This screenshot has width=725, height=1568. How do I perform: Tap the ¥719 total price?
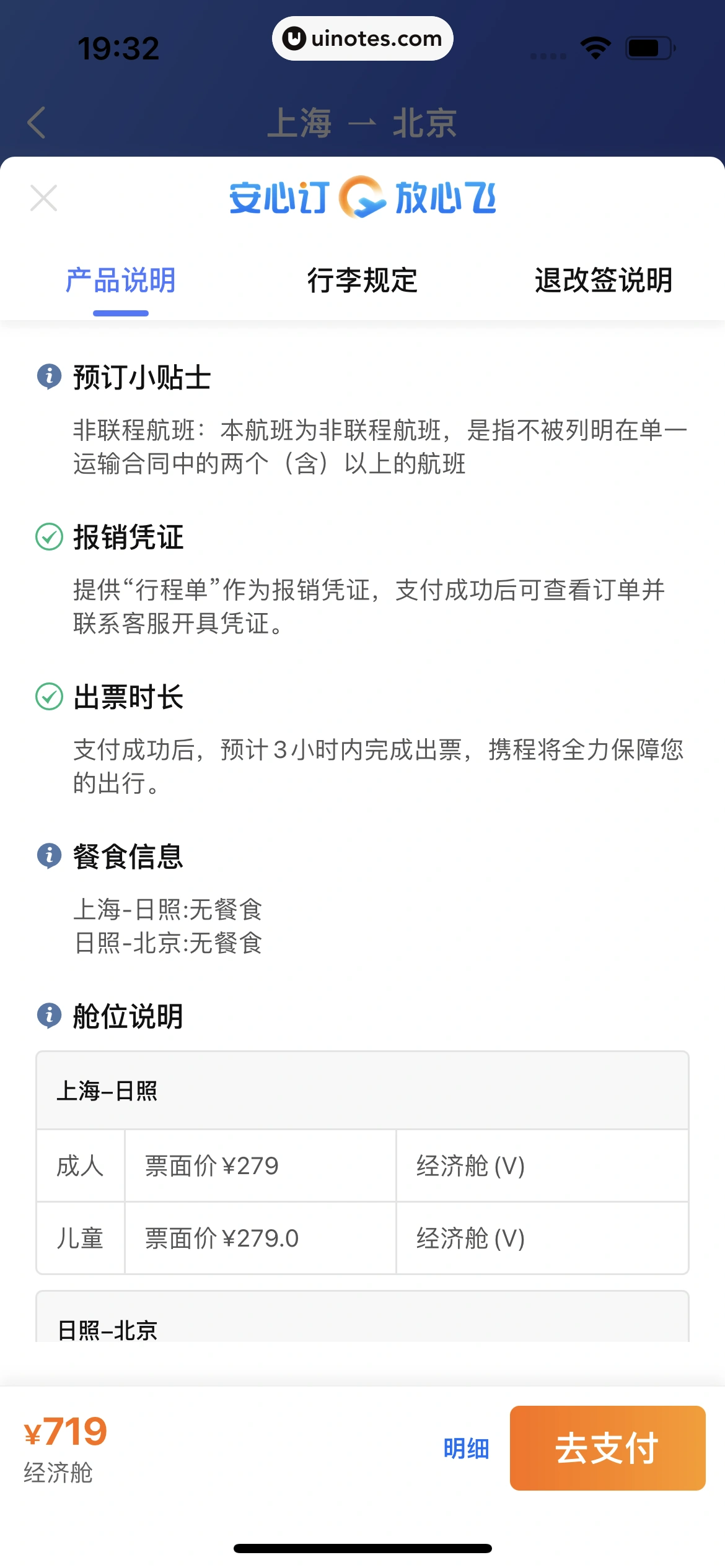(x=66, y=1432)
